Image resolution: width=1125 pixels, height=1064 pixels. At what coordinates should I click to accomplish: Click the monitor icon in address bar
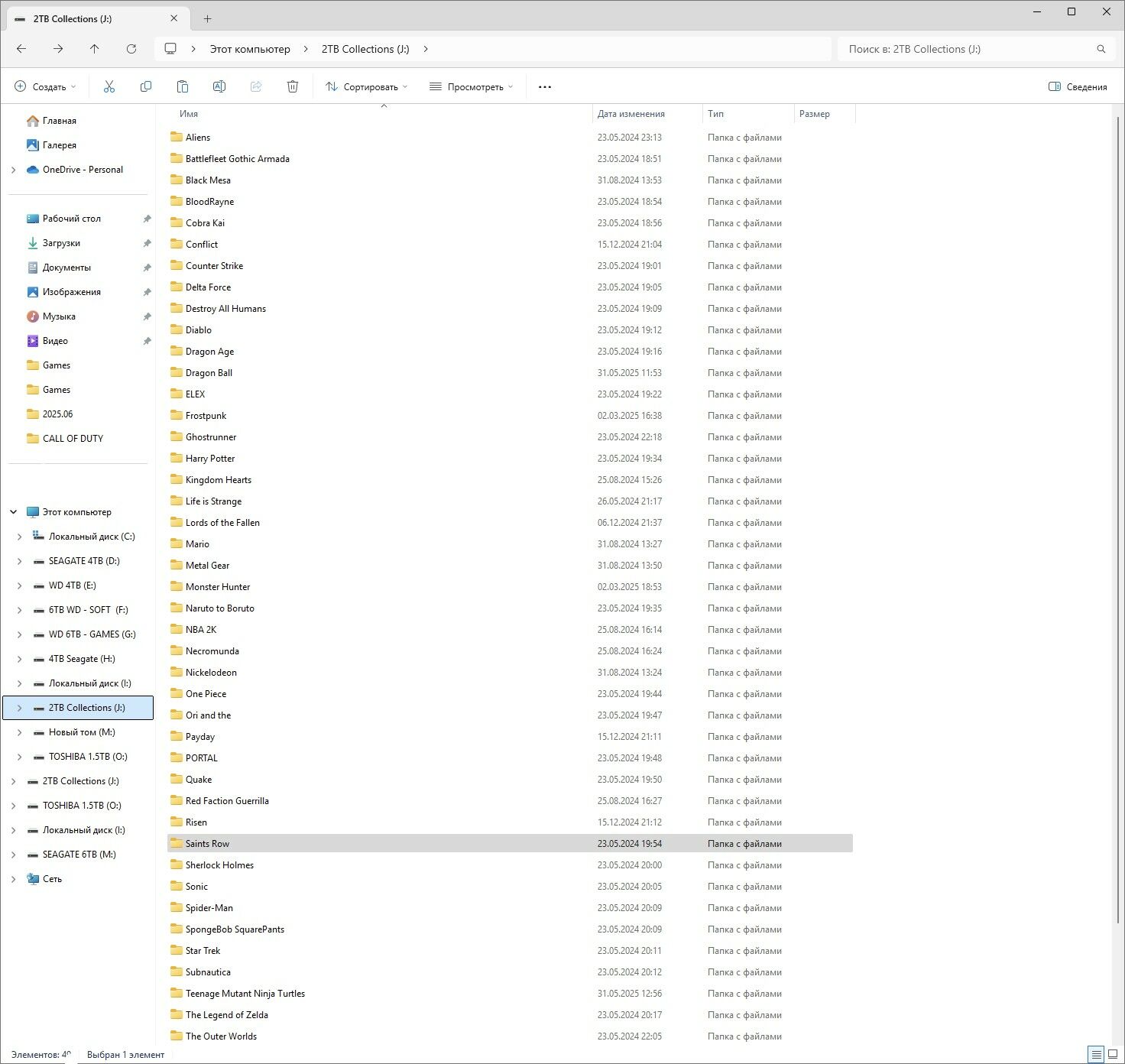point(170,49)
